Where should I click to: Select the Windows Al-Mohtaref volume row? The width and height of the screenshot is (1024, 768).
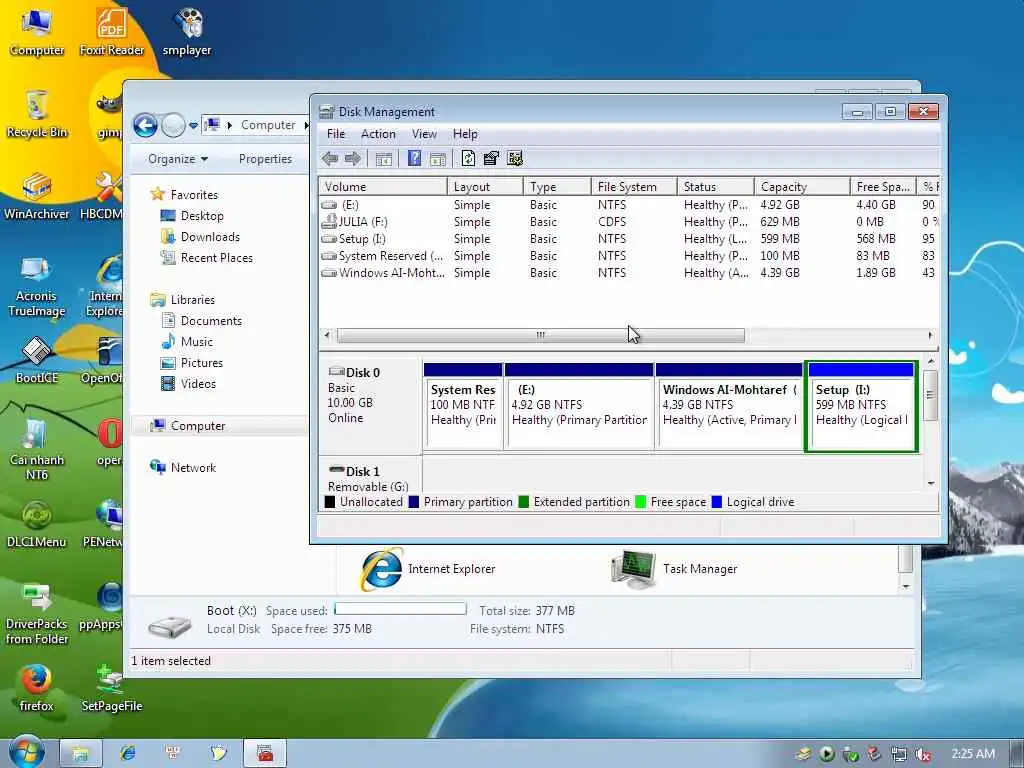coord(629,273)
